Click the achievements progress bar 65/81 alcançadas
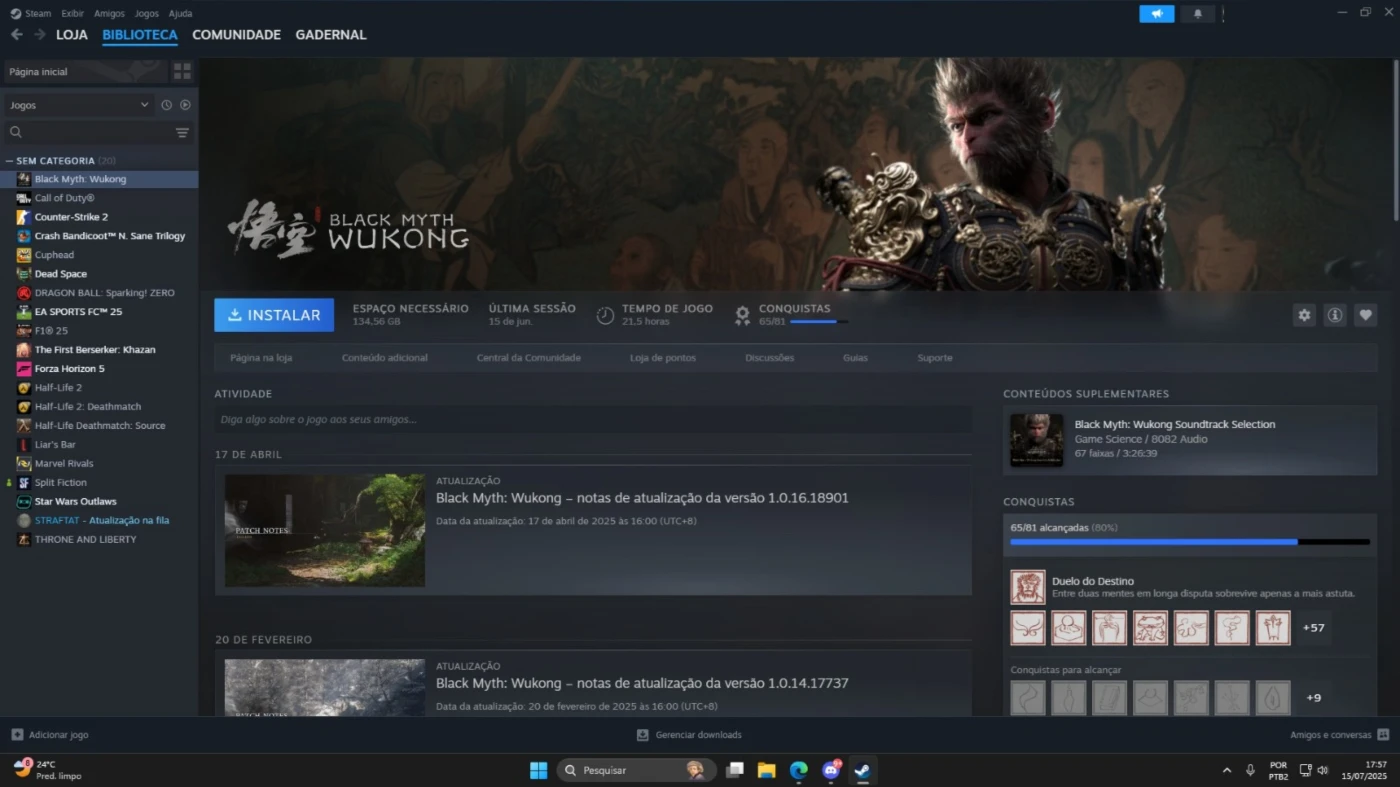The height and width of the screenshot is (787, 1400). pos(1190,542)
